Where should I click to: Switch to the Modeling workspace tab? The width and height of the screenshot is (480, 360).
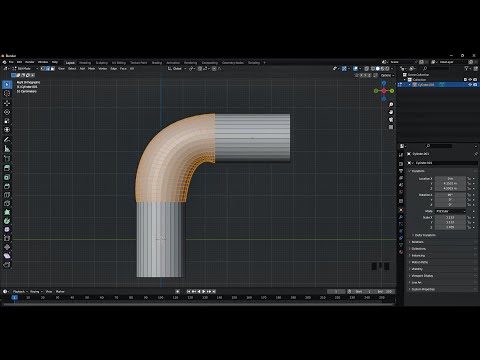[x=85, y=63]
